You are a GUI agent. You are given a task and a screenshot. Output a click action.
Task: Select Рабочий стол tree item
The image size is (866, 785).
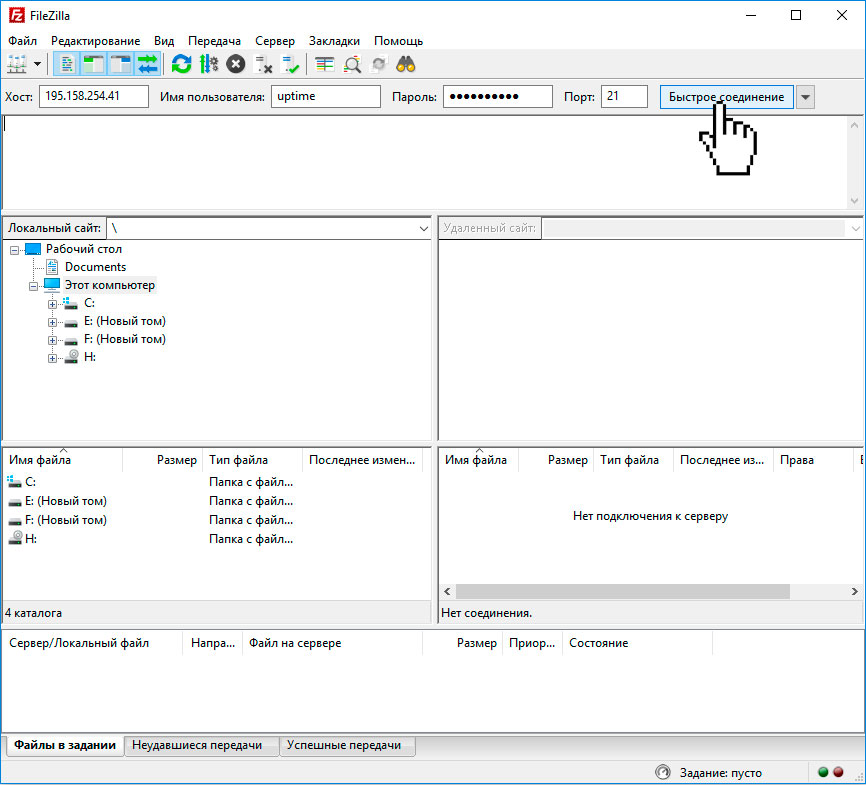83,249
